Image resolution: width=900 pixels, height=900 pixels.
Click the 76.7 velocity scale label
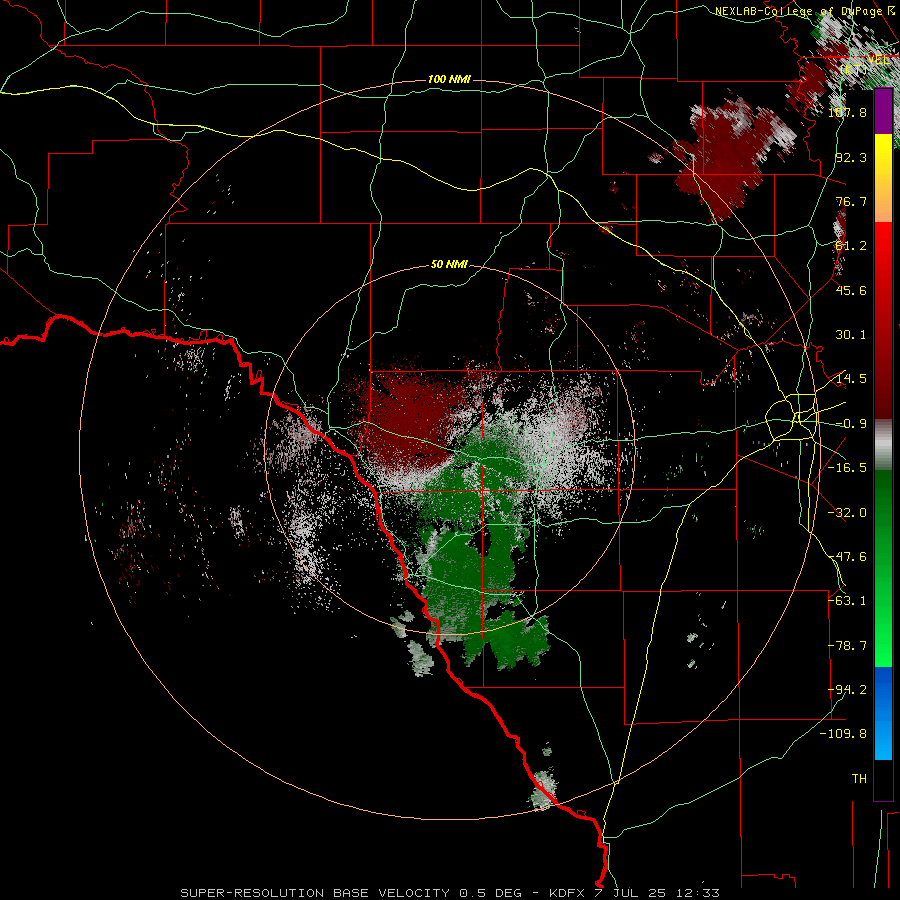[851, 201]
